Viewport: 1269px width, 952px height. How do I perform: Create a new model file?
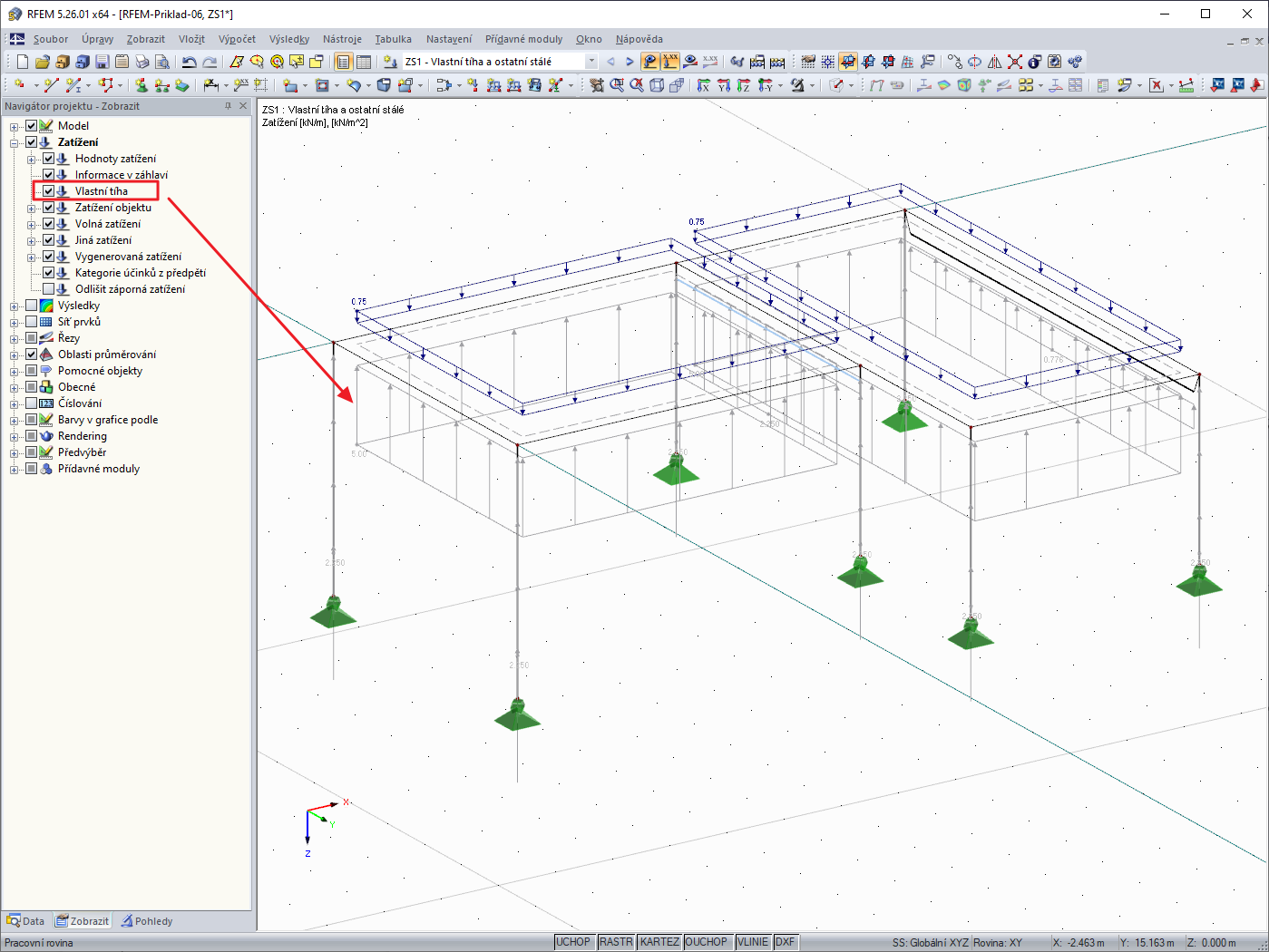tap(23, 62)
